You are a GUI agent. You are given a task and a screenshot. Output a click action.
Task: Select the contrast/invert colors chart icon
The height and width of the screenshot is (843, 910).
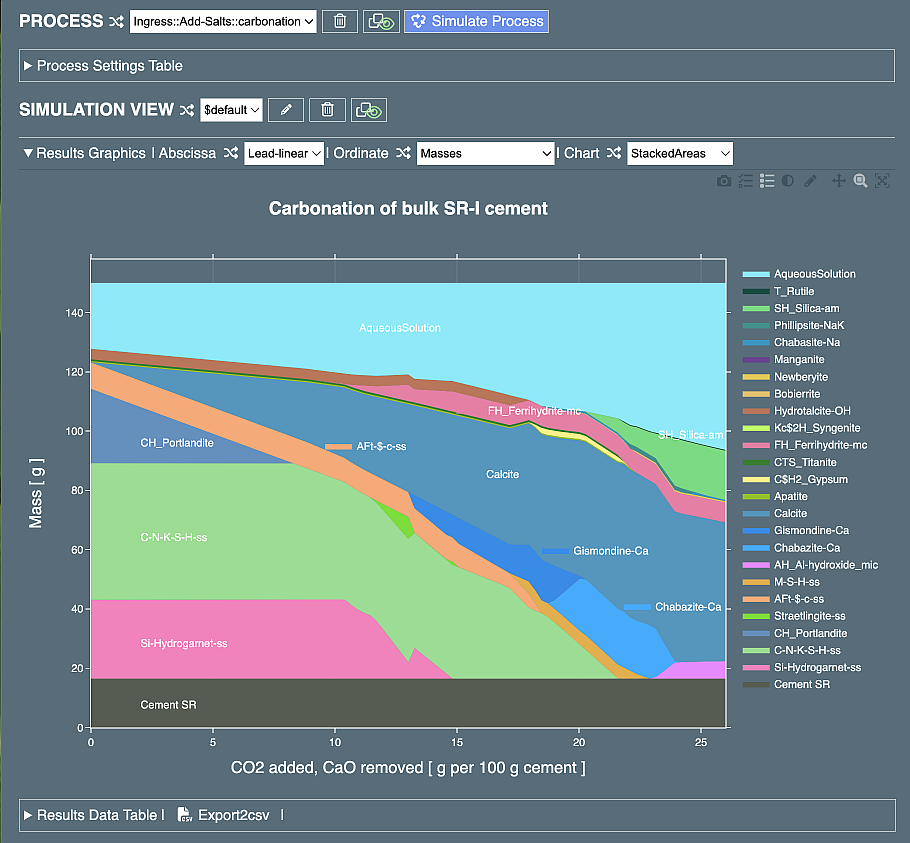coord(787,180)
